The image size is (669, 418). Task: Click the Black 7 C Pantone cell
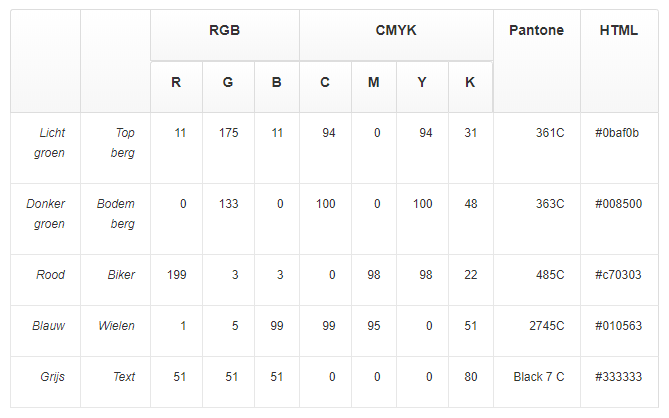pos(539,377)
